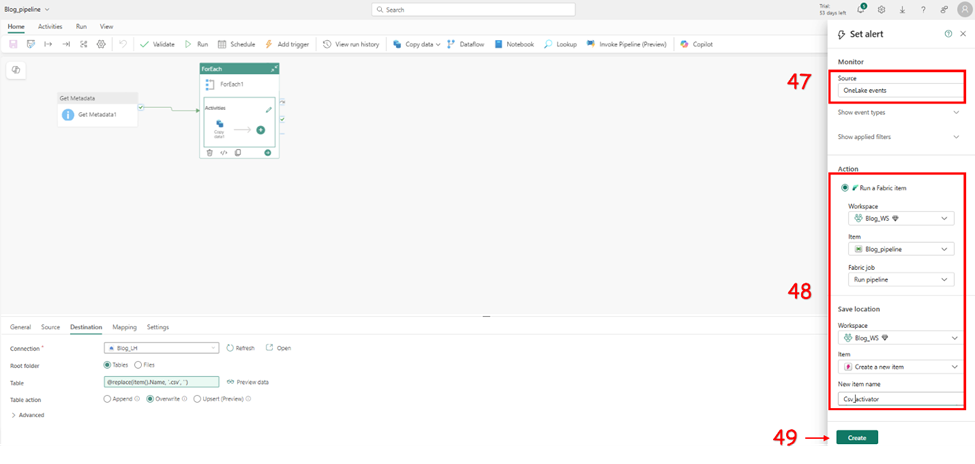Select the Append table action
Image resolution: width=975 pixels, height=464 pixels.
tap(107, 399)
